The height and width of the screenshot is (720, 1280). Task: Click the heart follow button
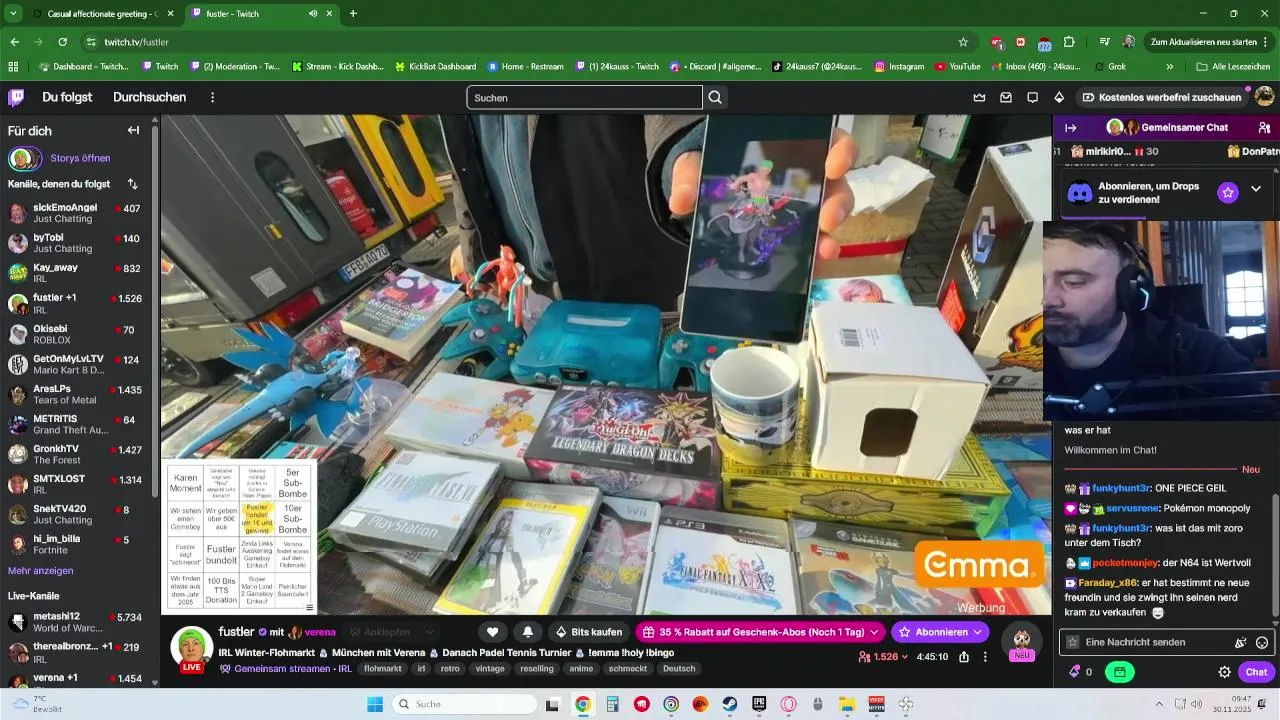(493, 632)
